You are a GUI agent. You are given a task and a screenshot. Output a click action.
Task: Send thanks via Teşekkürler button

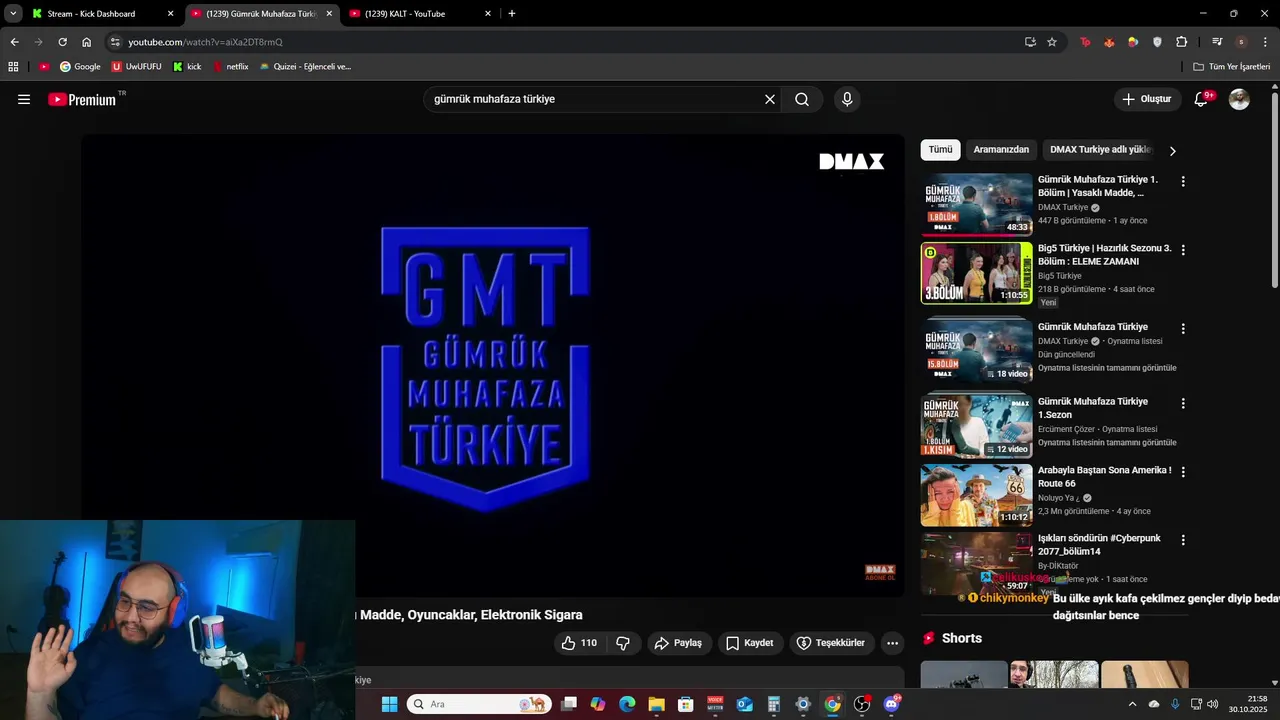(830, 643)
